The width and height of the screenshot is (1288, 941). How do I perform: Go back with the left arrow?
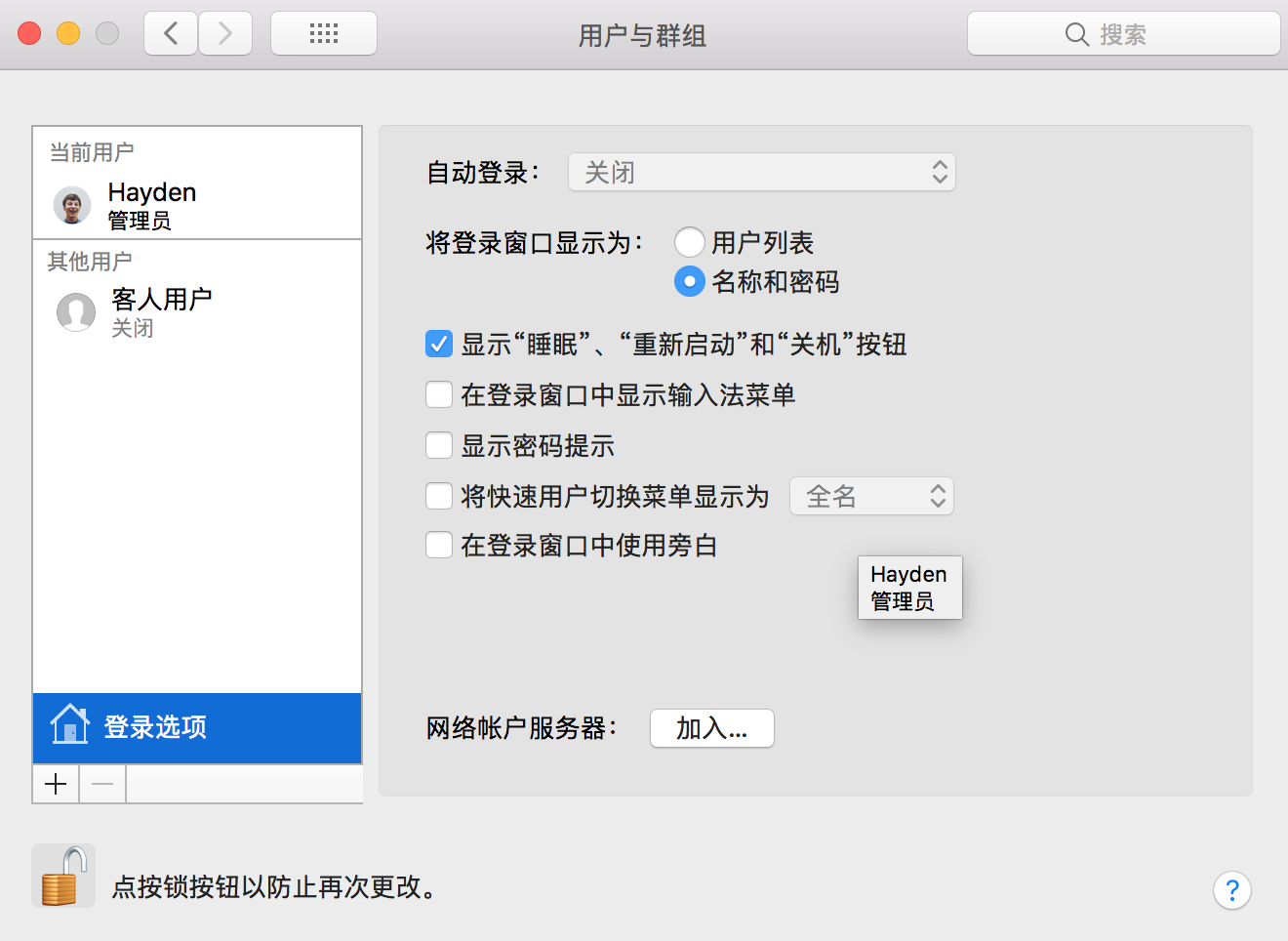point(171,34)
